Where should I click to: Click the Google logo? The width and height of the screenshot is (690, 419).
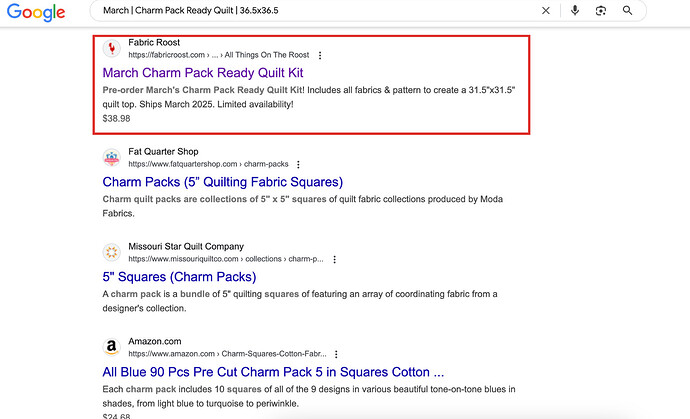(x=35, y=12)
